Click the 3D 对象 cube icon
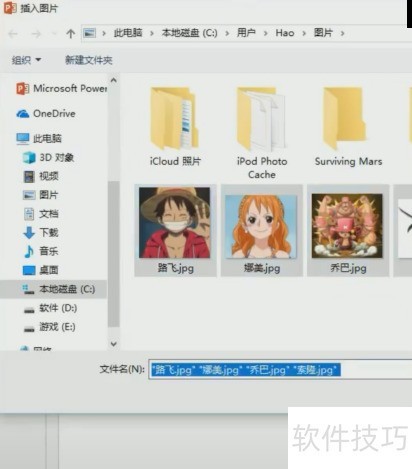 pos(29,158)
